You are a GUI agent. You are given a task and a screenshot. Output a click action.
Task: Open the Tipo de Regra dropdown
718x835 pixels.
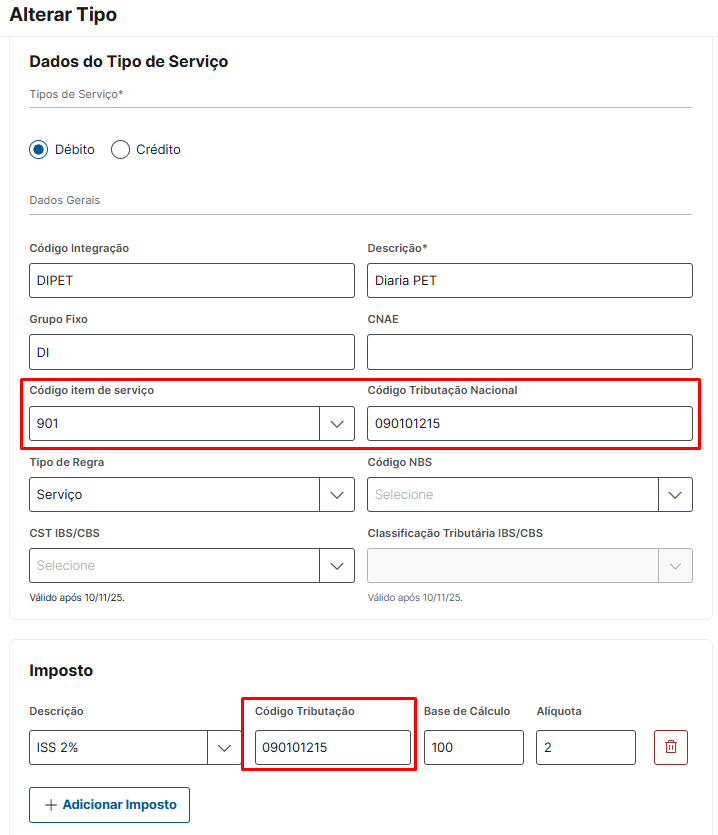pos(337,494)
